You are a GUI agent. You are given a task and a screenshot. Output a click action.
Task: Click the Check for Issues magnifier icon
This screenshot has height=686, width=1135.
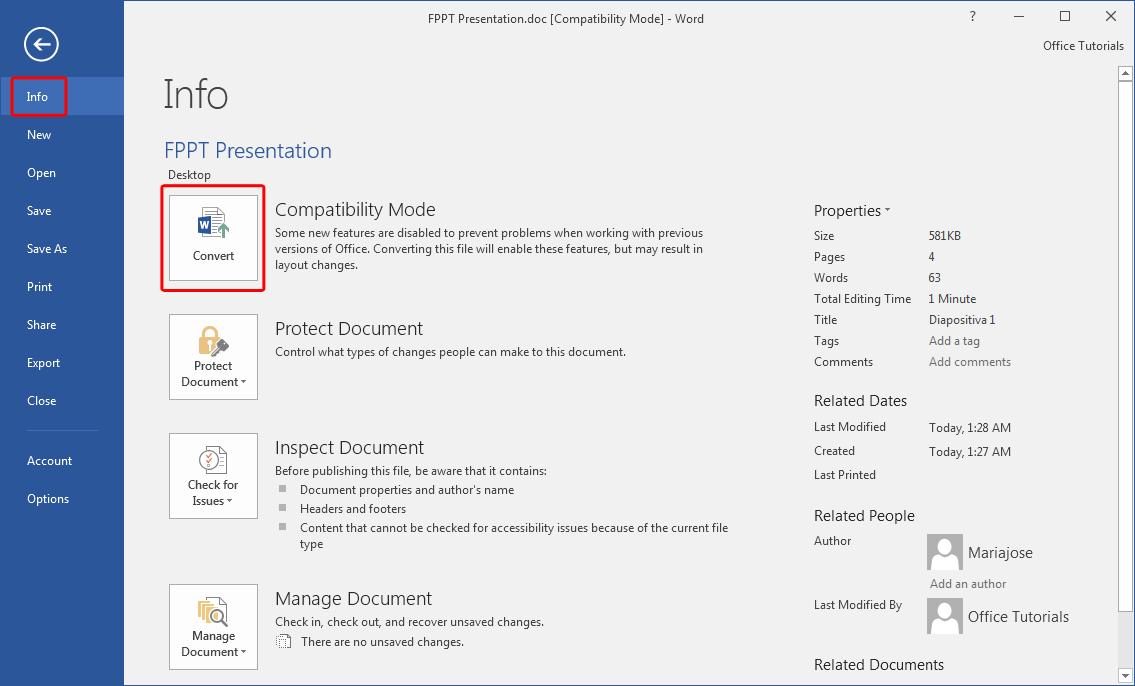pos(212,460)
